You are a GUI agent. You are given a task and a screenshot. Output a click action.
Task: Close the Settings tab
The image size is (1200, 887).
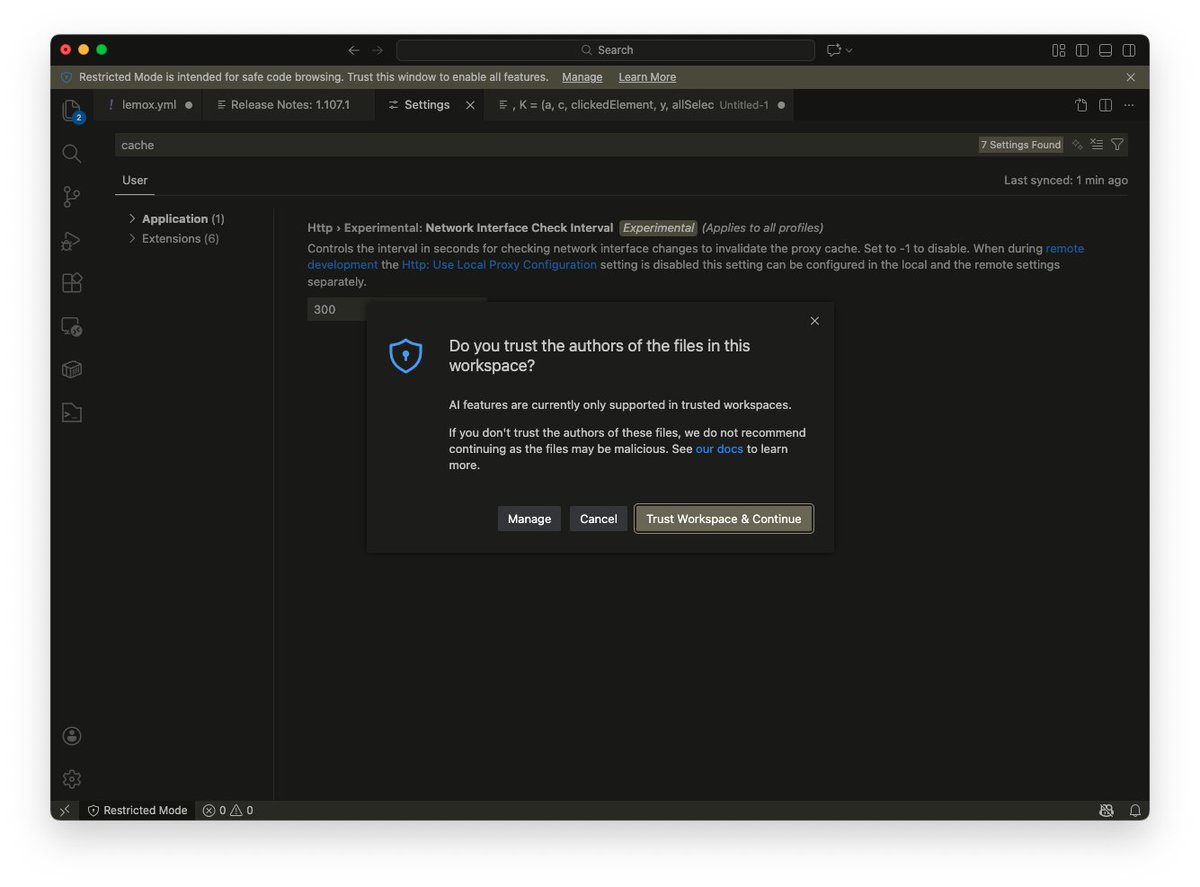pos(470,105)
